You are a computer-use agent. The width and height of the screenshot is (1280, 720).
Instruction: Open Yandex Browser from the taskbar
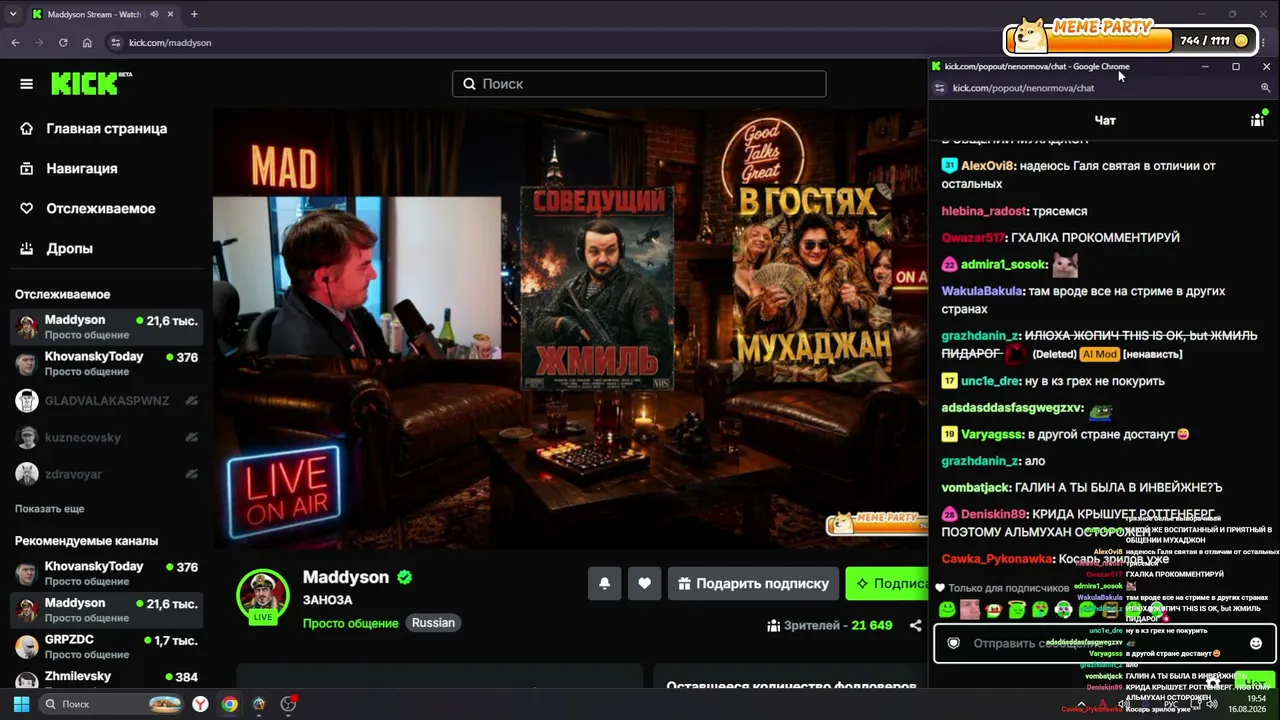click(201, 704)
